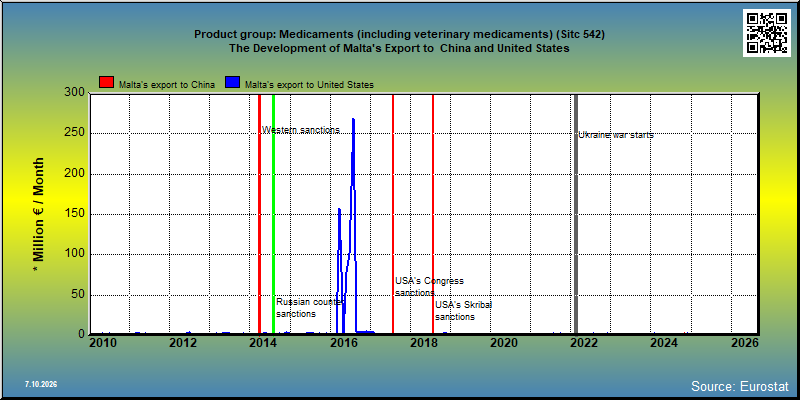The width and height of the screenshot is (800, 400).
Task: Click the 2018 label on the x-axis
Action: pyautogui.click(x=423, y=343)
